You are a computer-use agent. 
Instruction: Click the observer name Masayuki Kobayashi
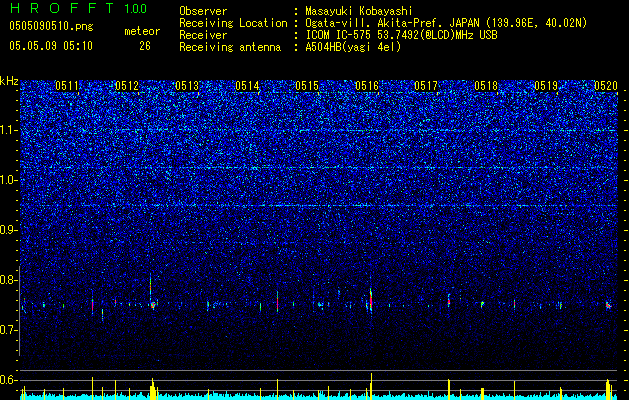pos(359,12)
